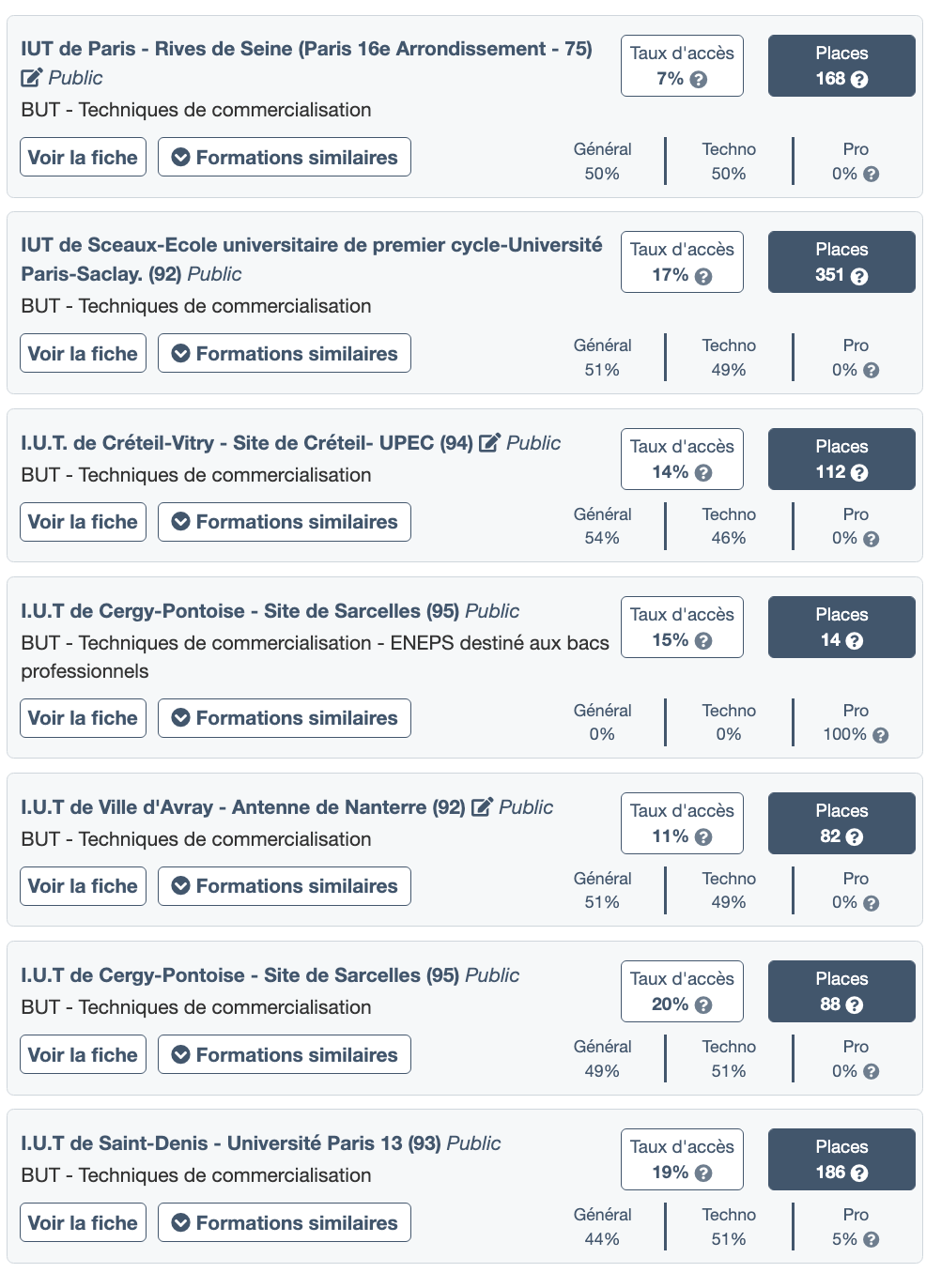Click edit icon beside Créteil-Vitry UPEC title

click(x=489, y=443)
